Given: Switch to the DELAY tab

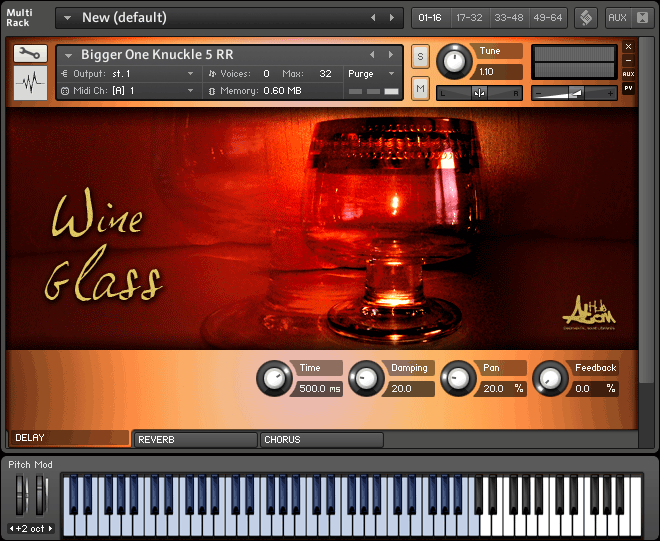Looking at the screenshot, I should (69, 438).
